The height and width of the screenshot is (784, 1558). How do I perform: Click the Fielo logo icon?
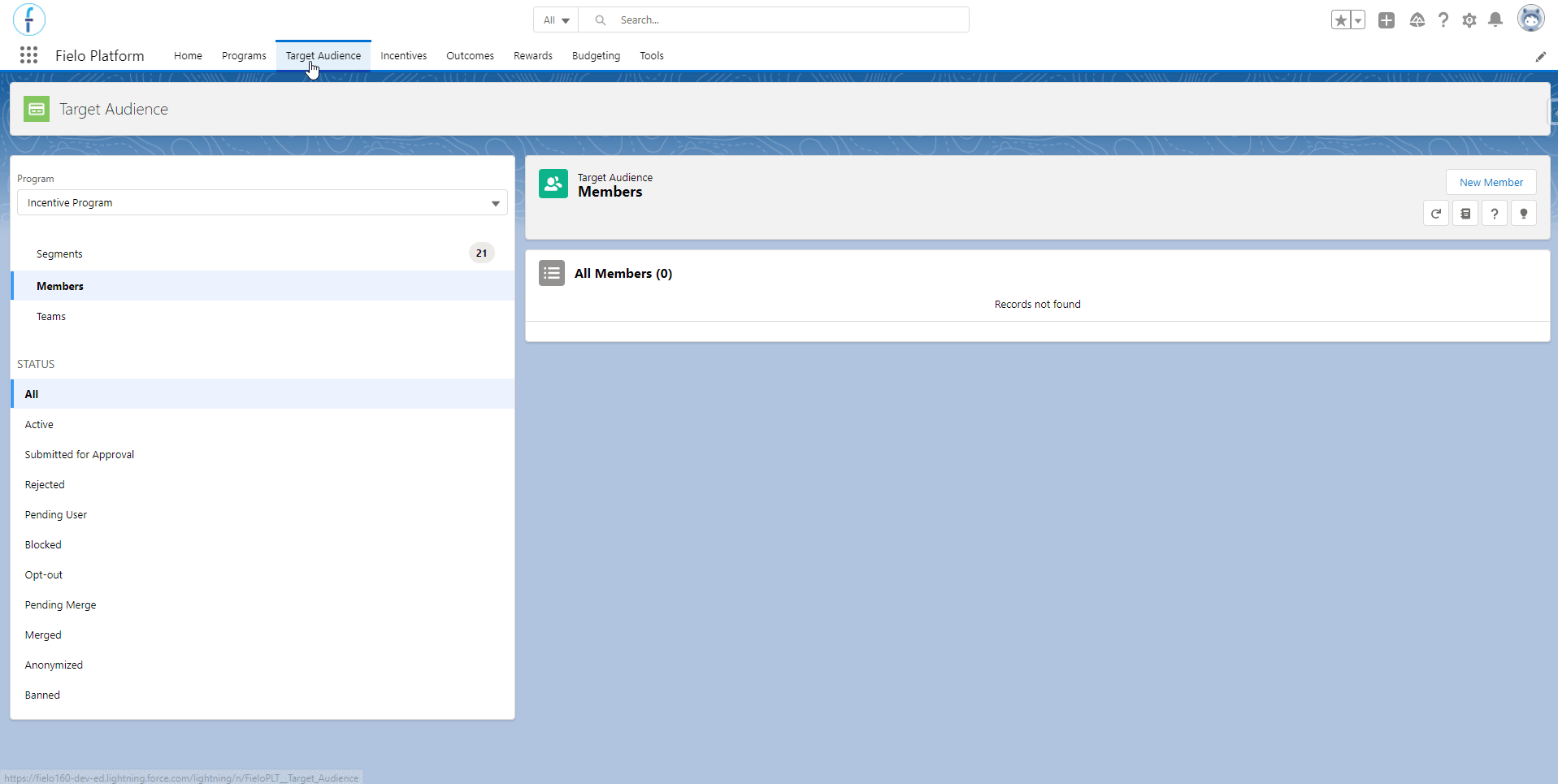[29, 19]
